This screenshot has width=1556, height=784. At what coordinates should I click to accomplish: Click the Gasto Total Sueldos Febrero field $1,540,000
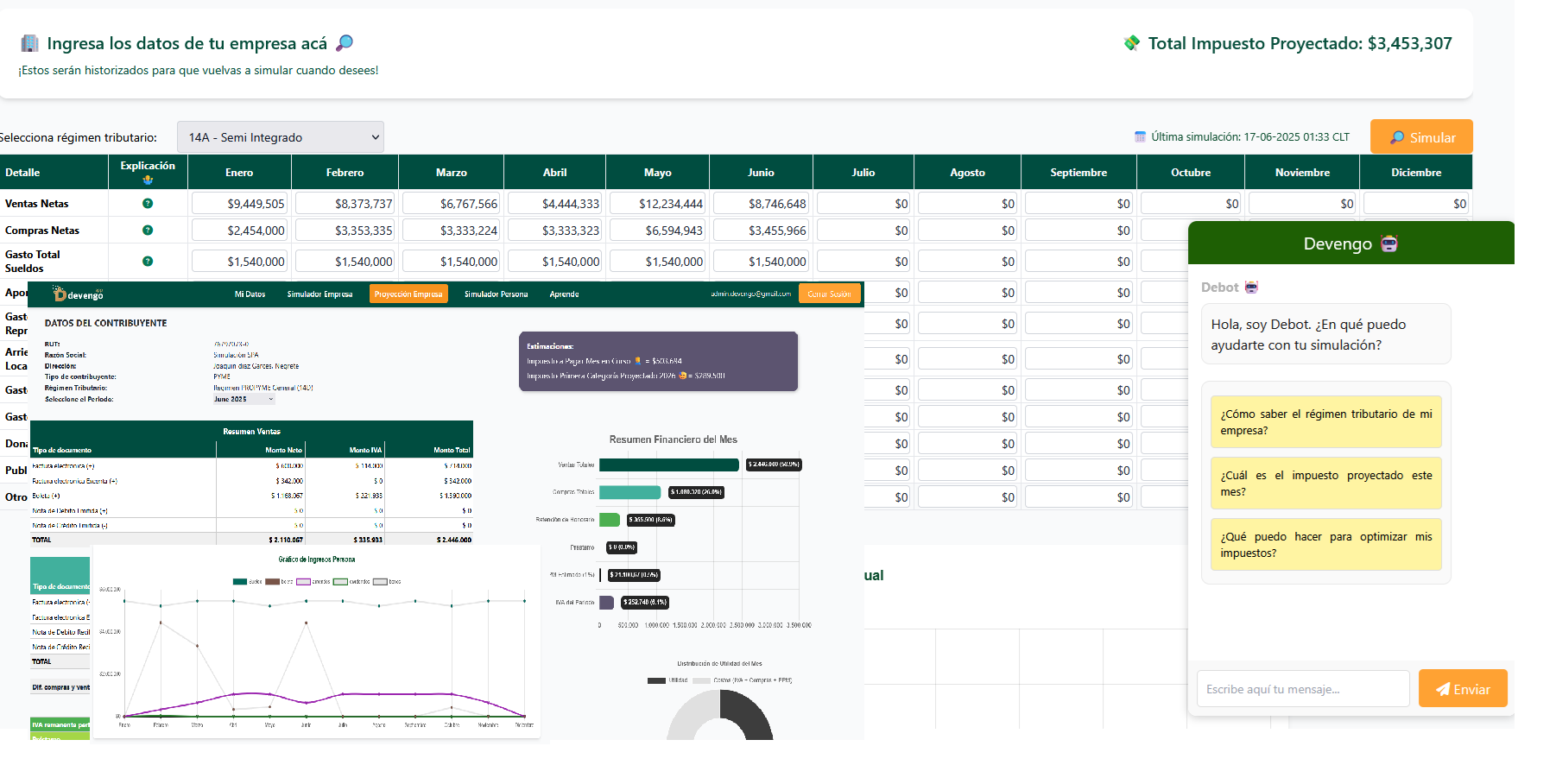point(345,261)
